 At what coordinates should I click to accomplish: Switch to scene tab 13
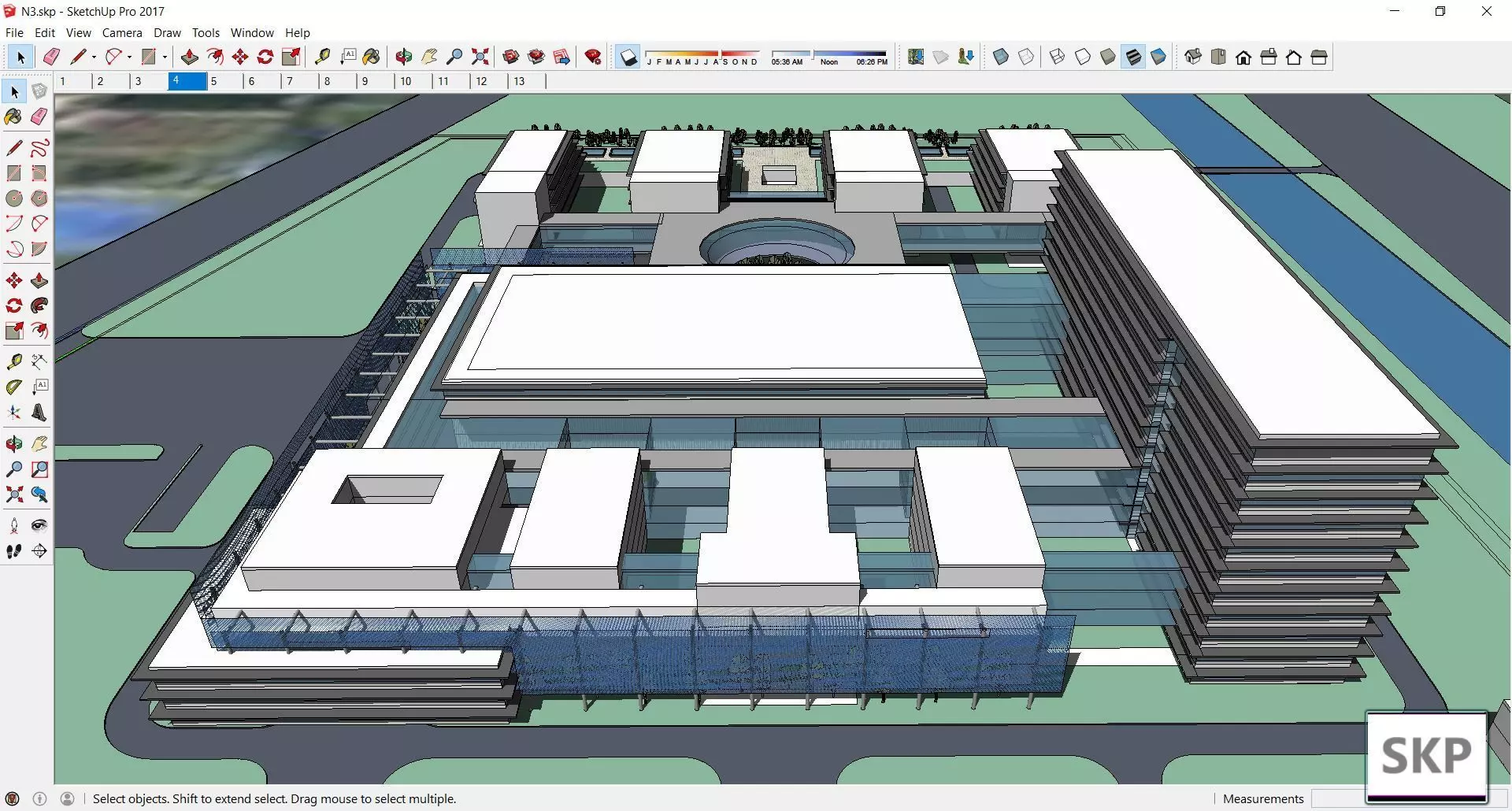[526, 81]
